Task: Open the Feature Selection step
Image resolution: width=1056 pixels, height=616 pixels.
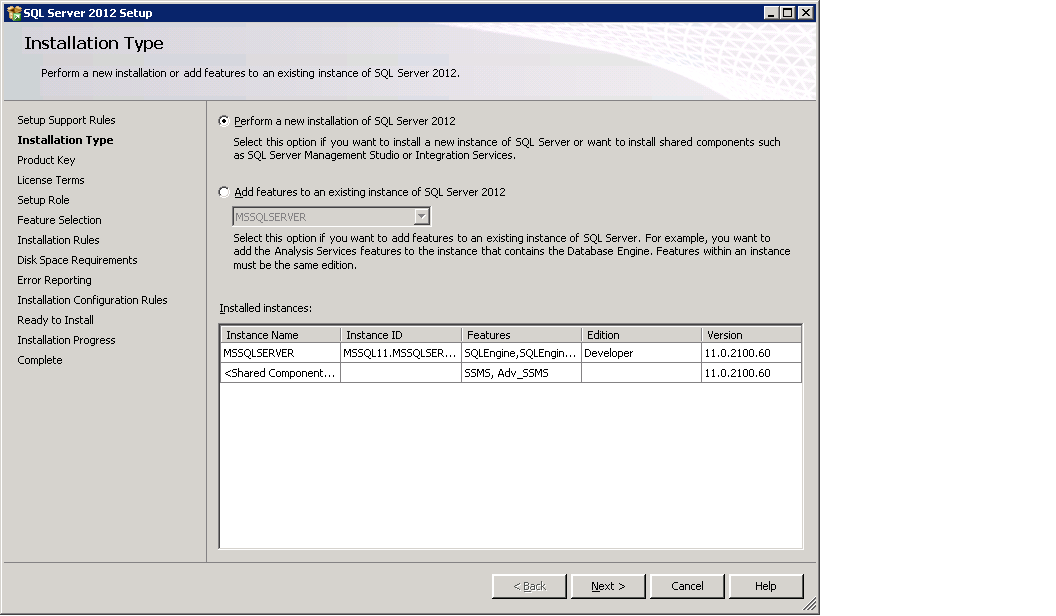Action: [x=59, y=220]
